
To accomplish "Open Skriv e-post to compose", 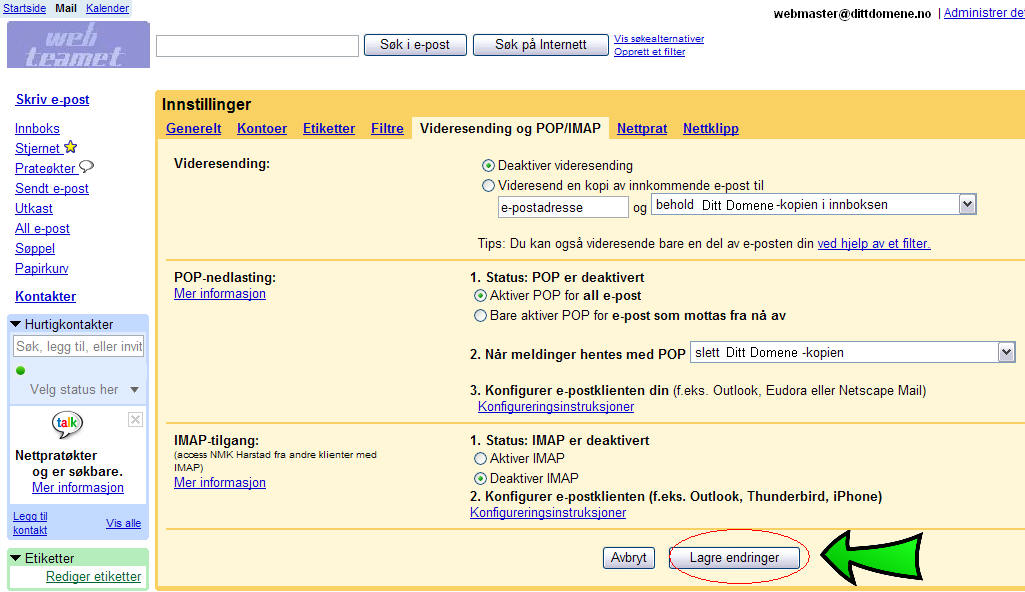I will point(52,99).
